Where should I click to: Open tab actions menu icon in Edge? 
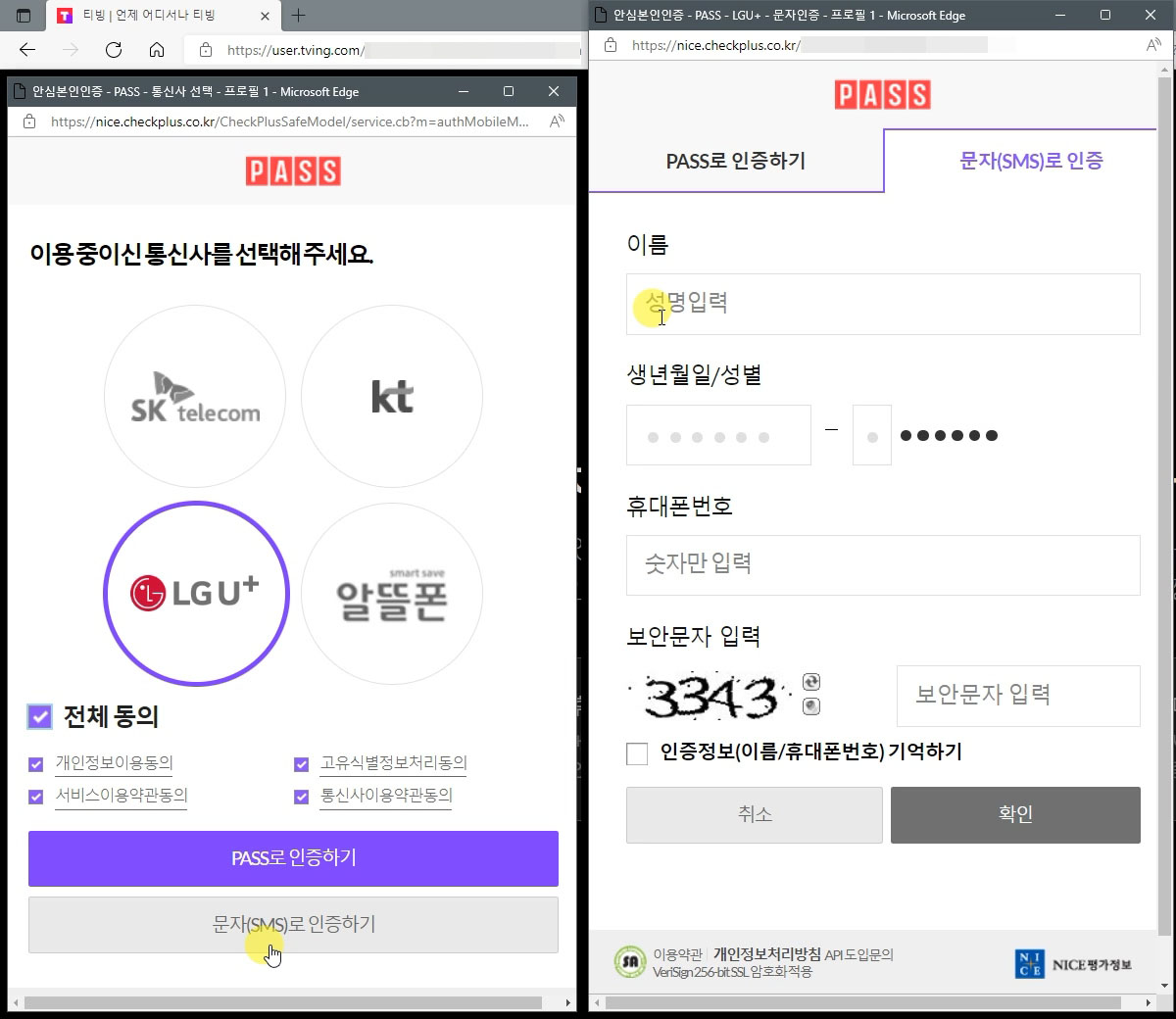coord(24,16)
